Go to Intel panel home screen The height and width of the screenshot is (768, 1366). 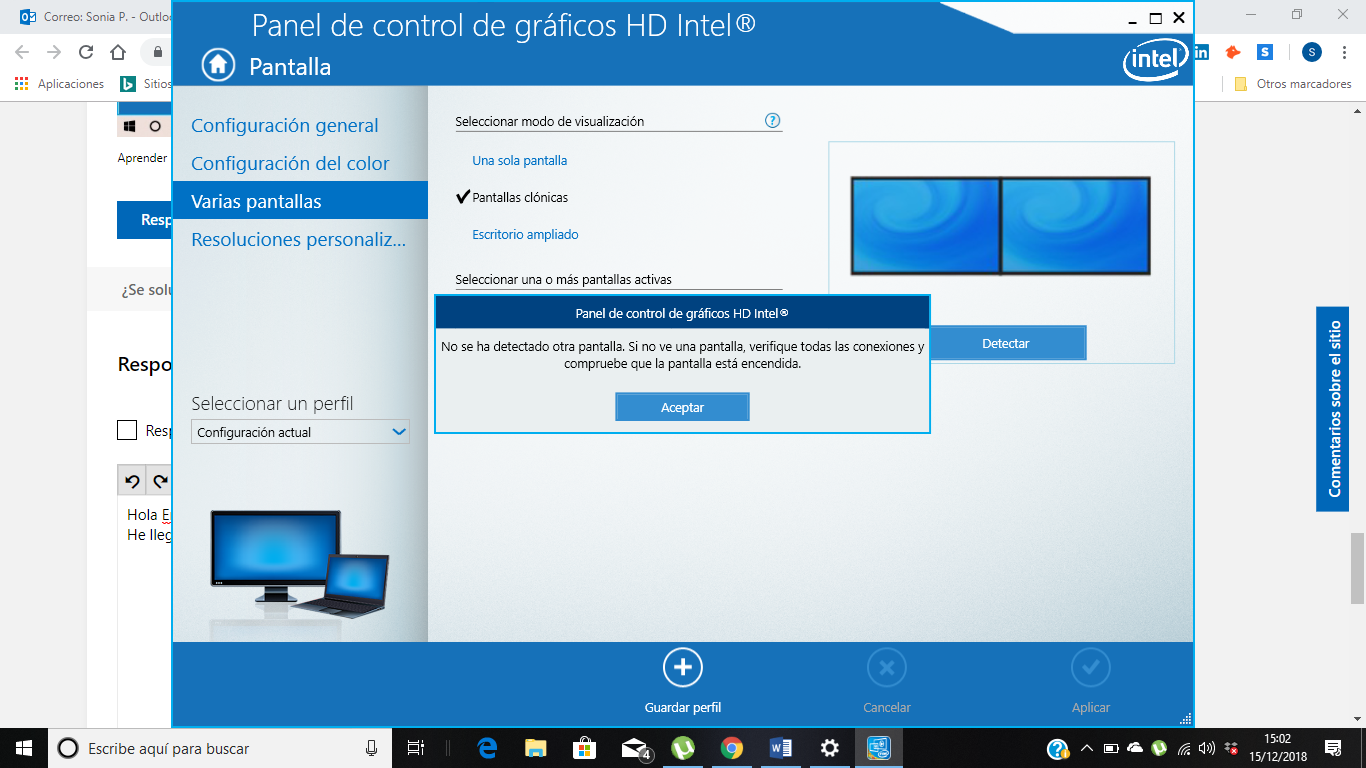tap(218, 64)
